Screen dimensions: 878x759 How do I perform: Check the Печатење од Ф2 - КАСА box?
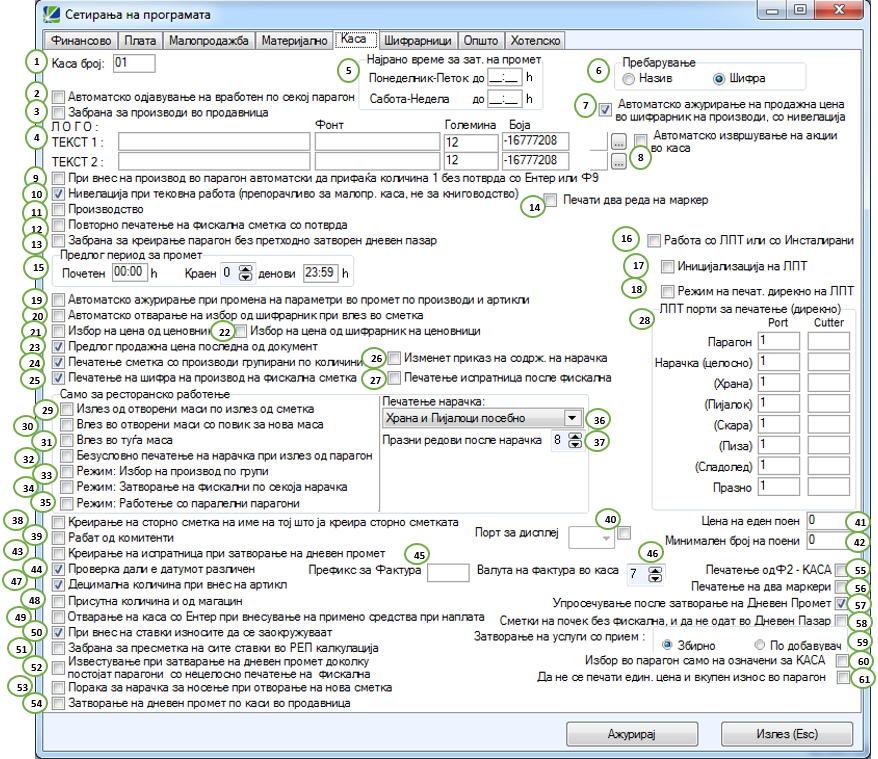tap(841, 571)
